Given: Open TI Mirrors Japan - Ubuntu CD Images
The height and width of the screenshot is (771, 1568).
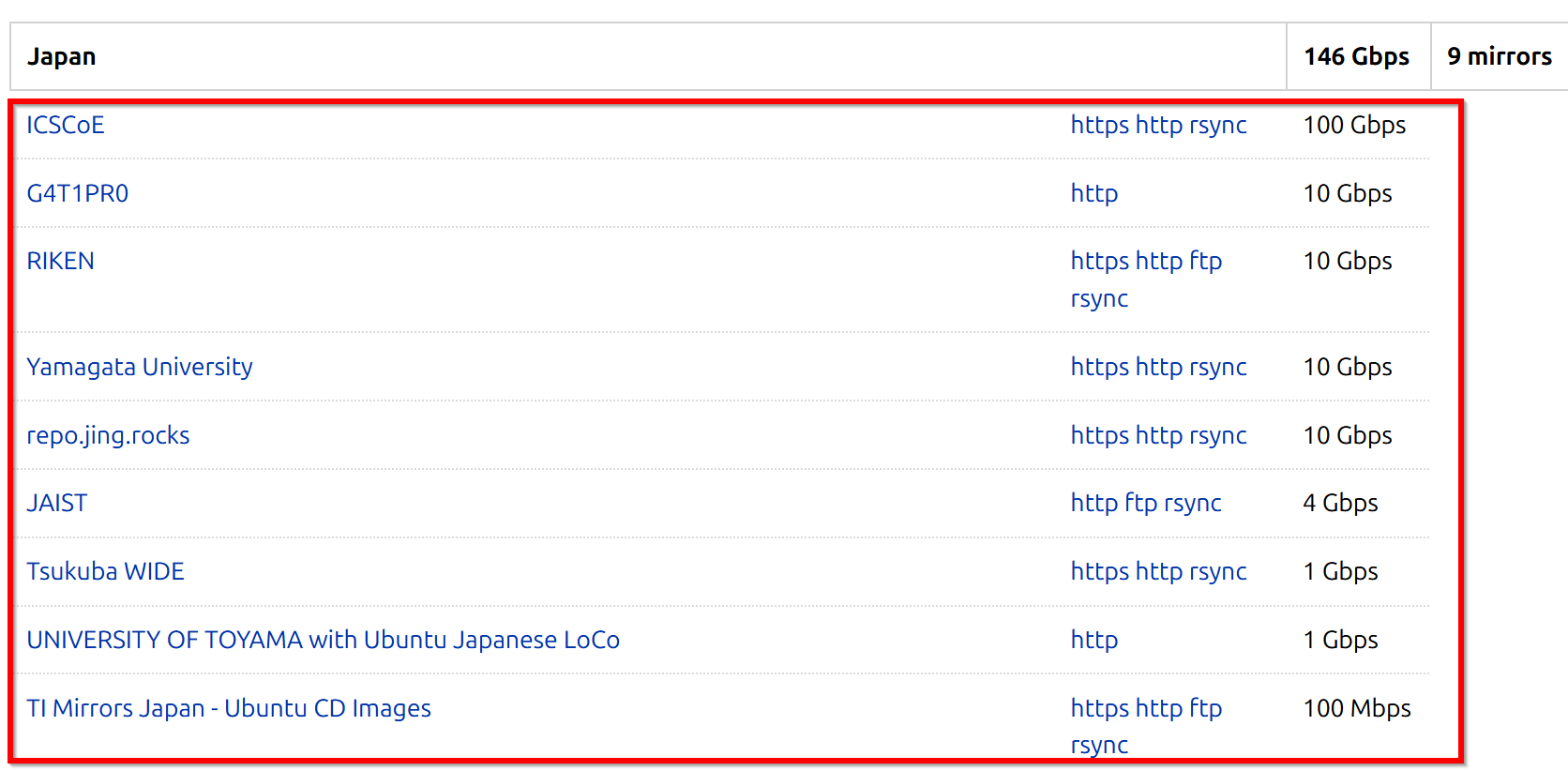Looking at the screenshot, I should [228, 708].
